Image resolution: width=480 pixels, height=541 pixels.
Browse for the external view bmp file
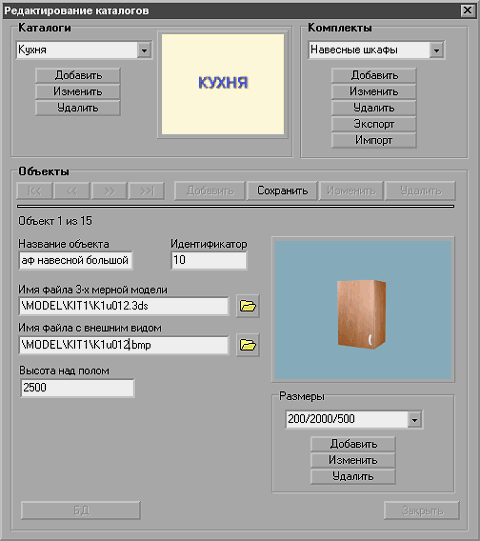(248, 345)
